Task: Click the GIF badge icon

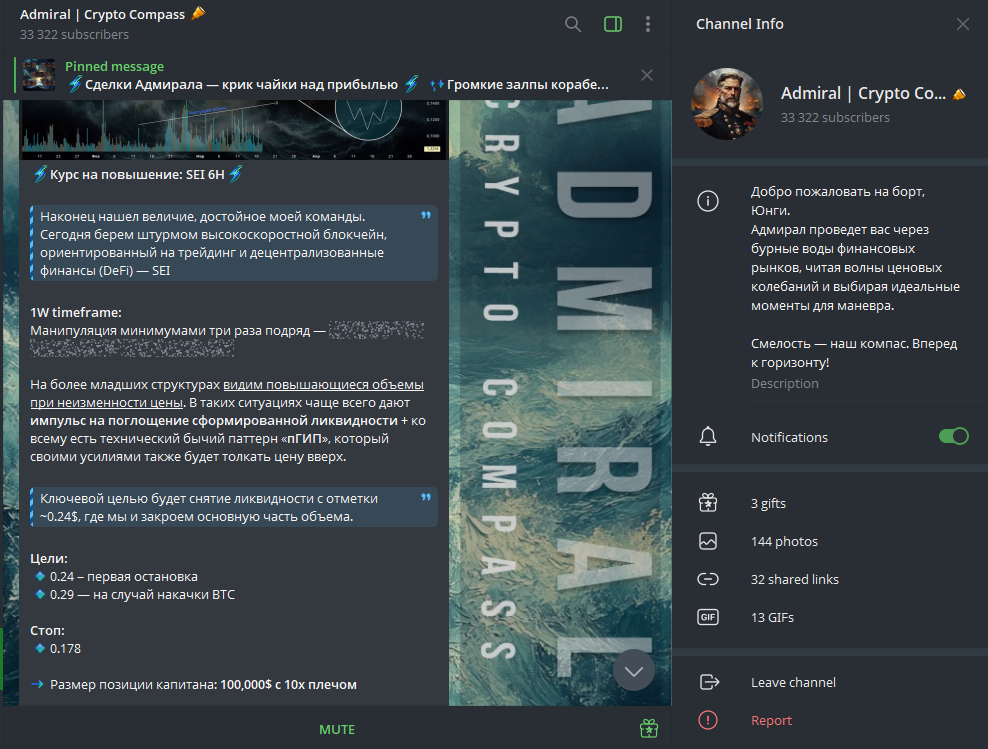Action: coord(708,617)
